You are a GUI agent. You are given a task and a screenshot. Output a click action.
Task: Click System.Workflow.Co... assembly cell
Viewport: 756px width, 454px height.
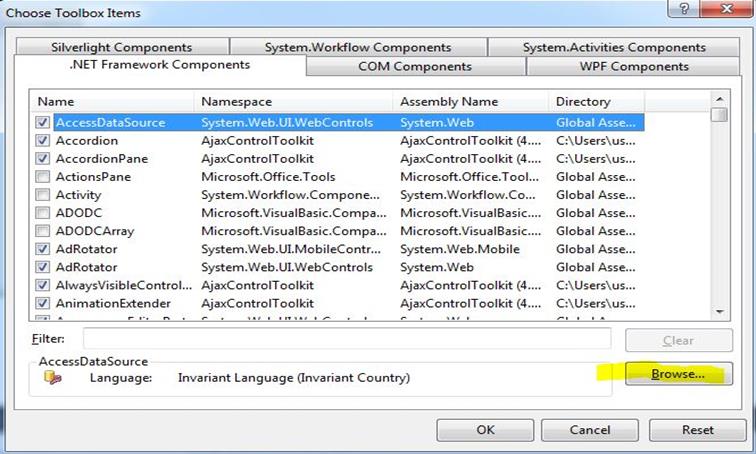click(x=468, y=195)
